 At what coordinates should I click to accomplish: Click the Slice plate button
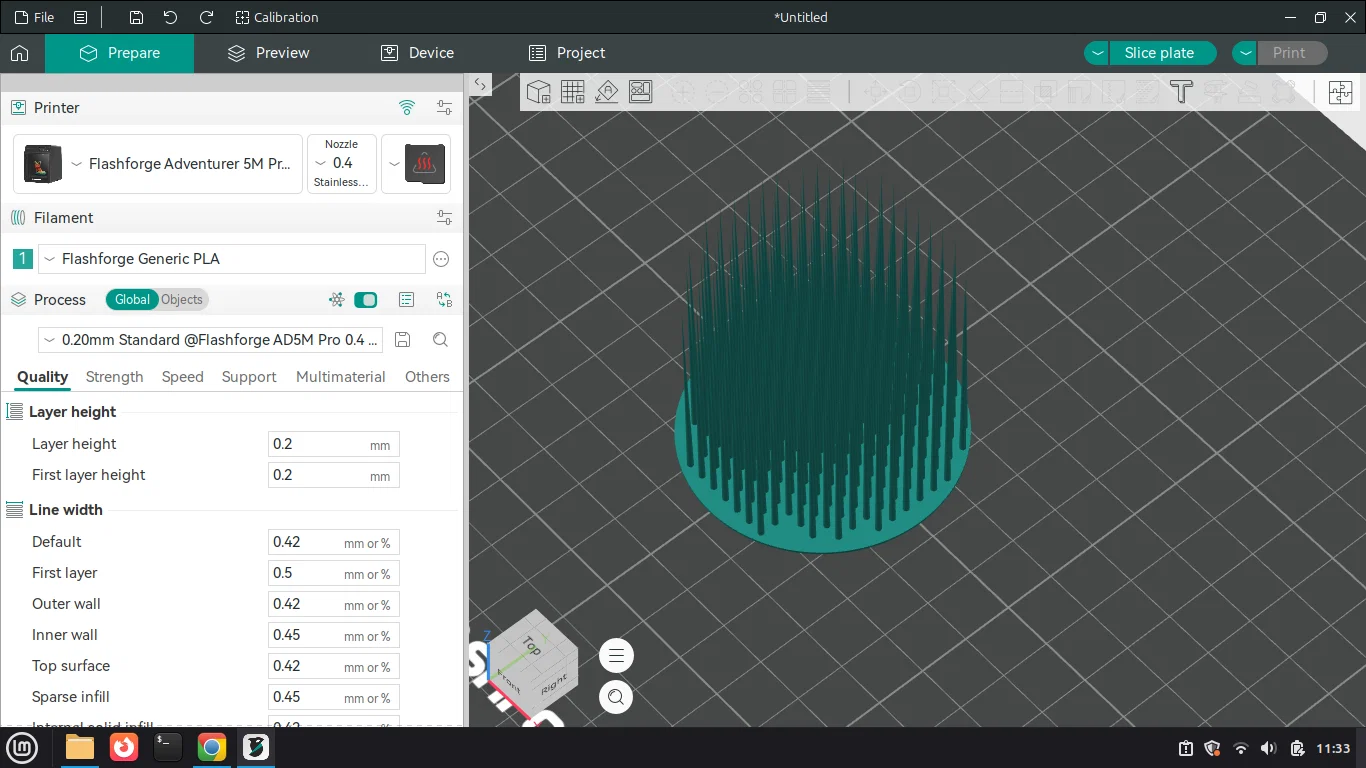pos(1159,53)
